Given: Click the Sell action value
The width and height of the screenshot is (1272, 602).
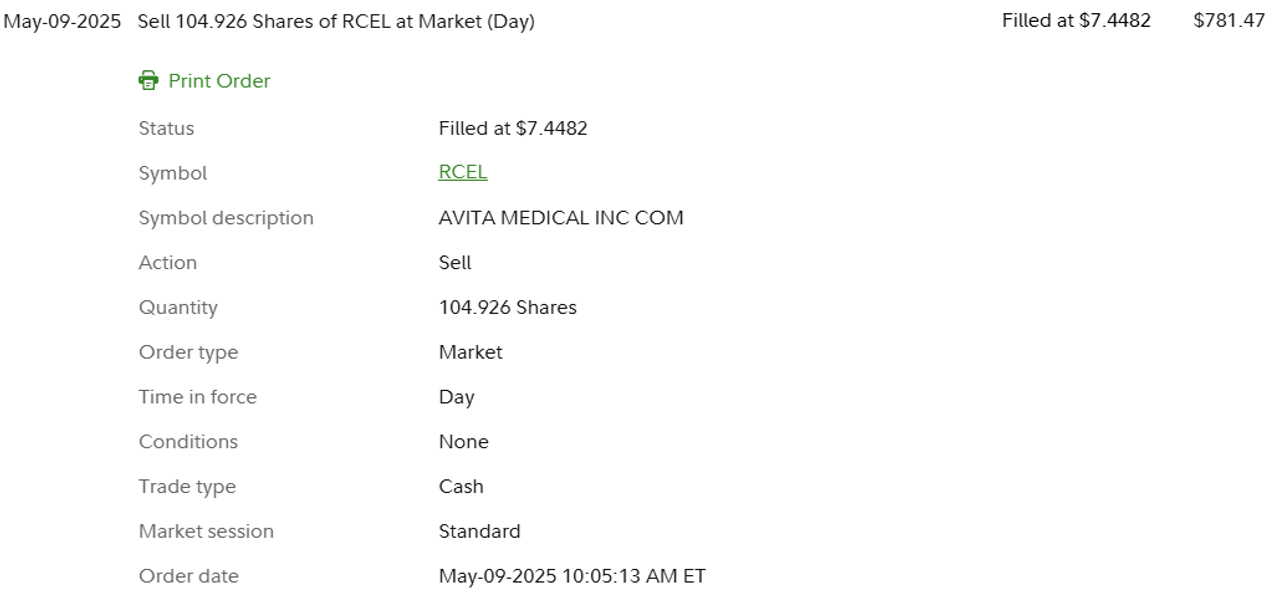Looking at the screenshot, I should click(x=454, y=263).
